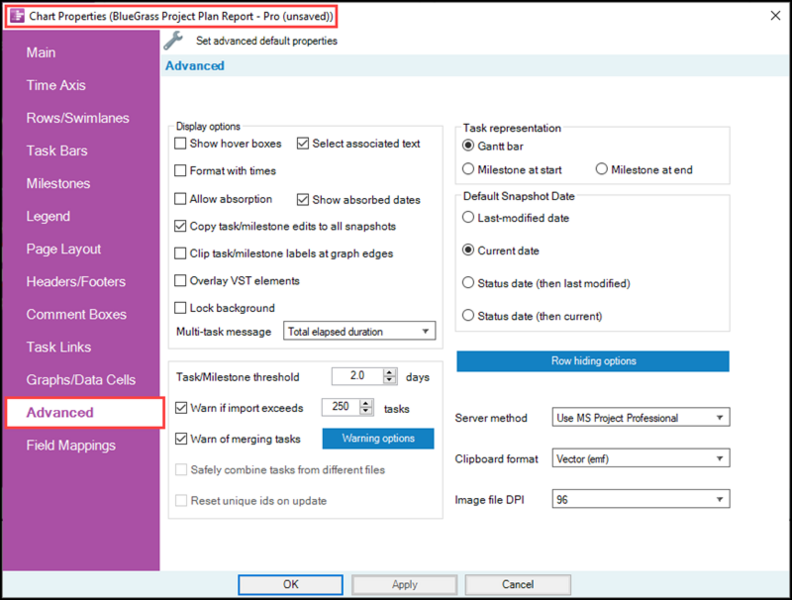Open Rows/Swimlanes settings

point(78,118)
